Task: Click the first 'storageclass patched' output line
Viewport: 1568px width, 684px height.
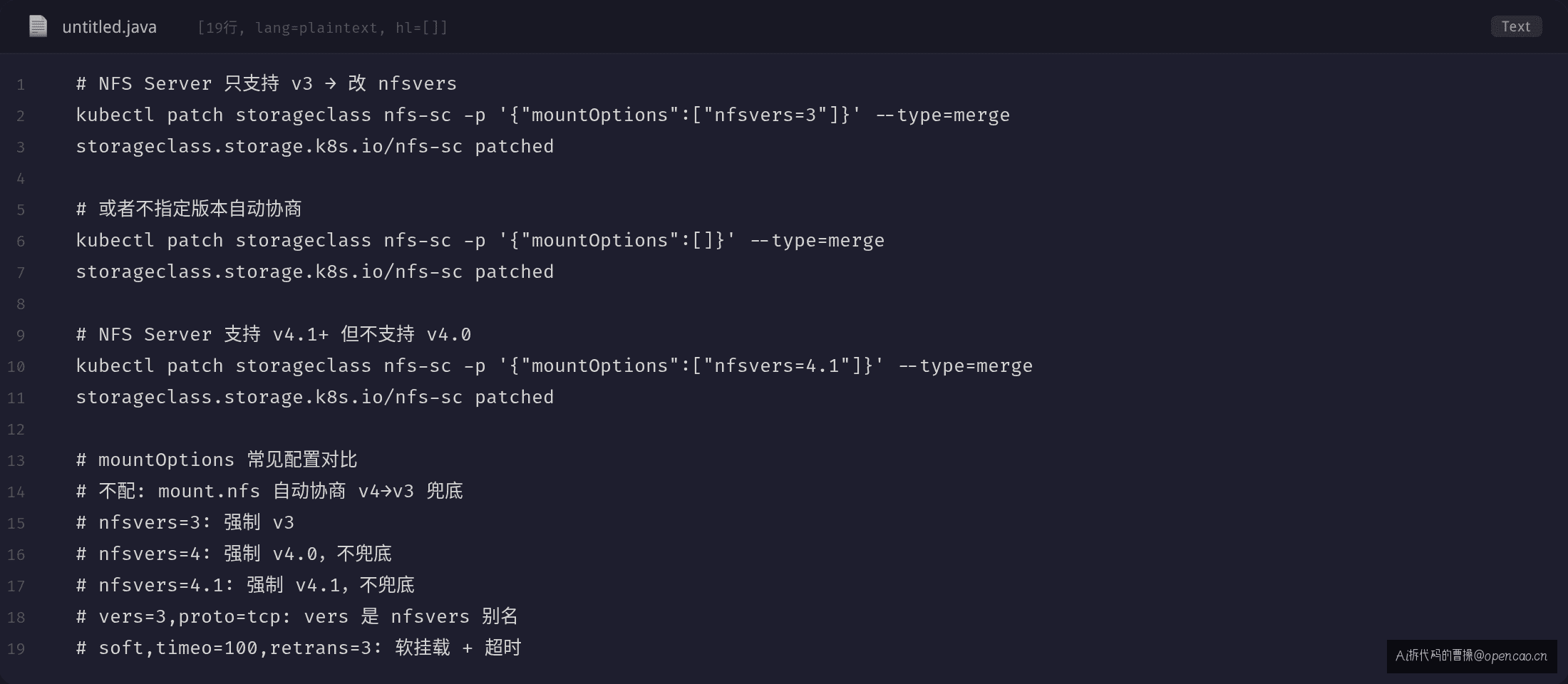Action: coord(315,147)
